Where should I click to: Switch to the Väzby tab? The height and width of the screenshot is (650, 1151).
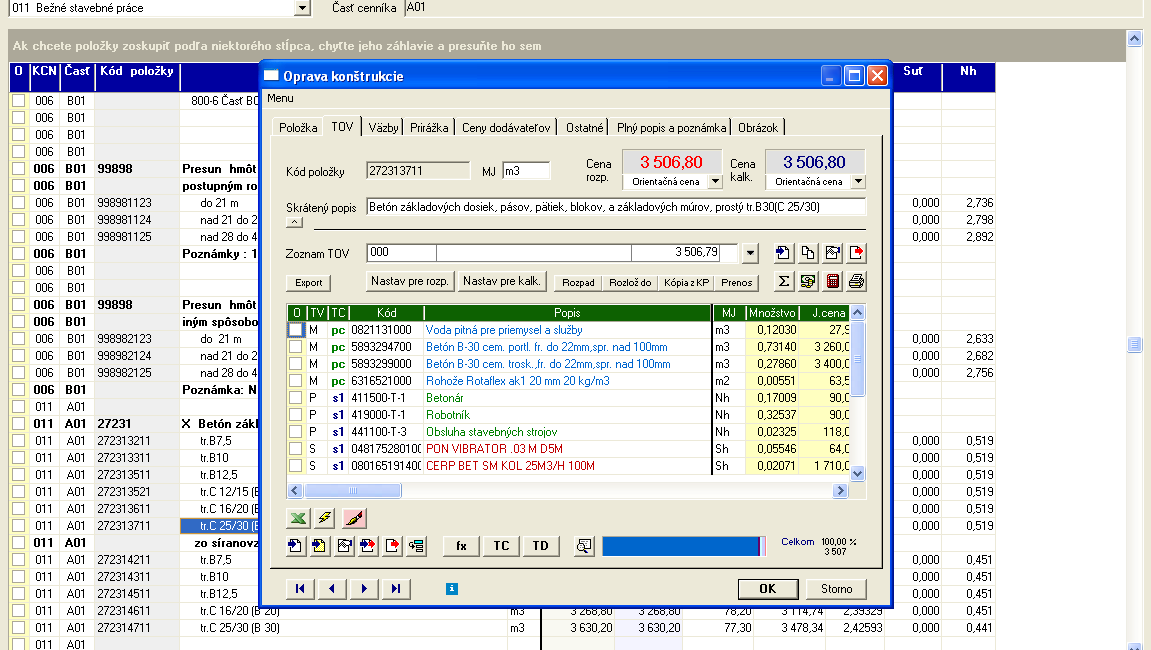point(383,128)
